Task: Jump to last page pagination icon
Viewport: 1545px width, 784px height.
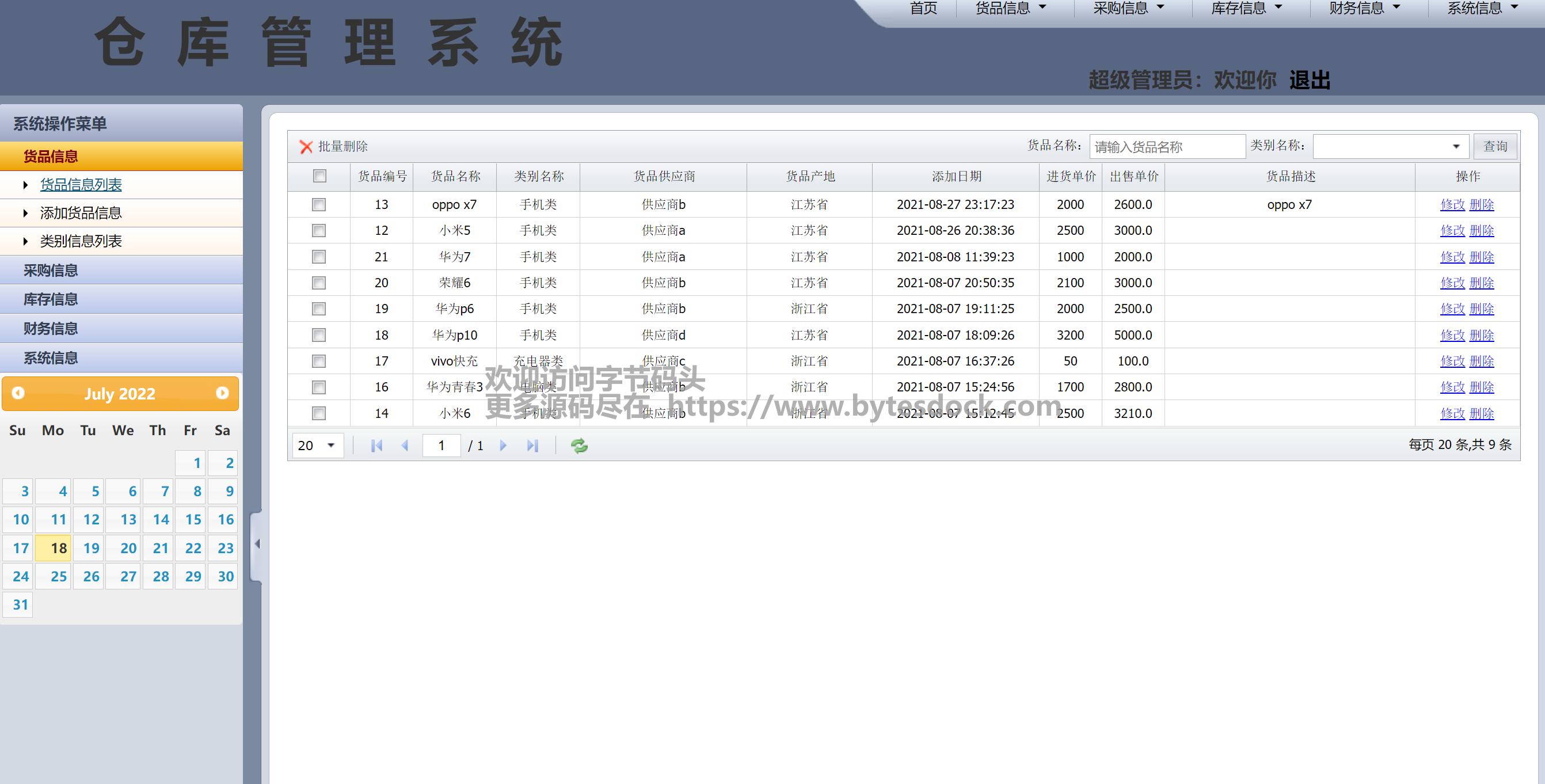Action: [x=532, y=446]
